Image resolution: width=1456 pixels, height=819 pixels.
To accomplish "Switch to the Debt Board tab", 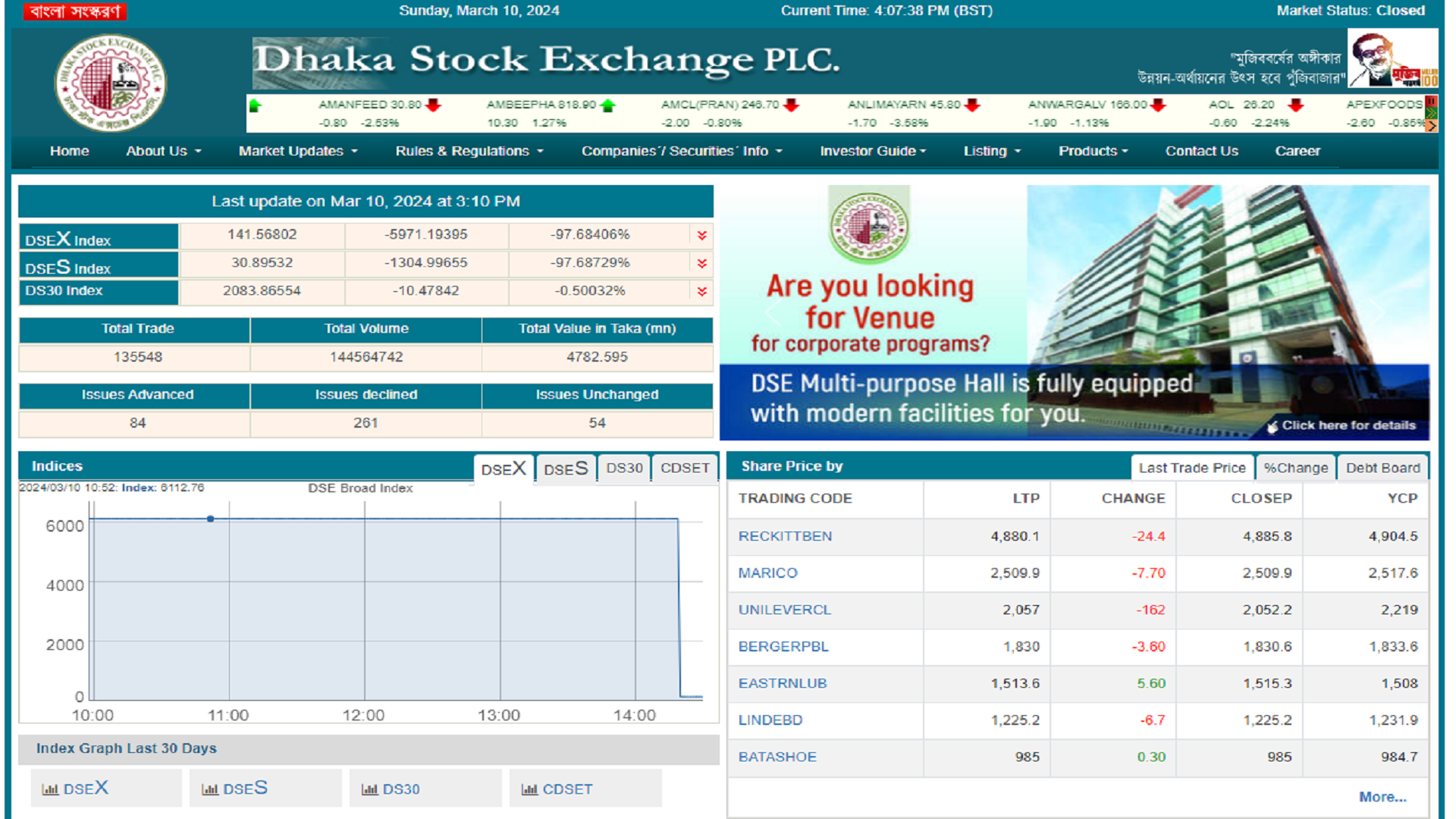I will 1383,467.
